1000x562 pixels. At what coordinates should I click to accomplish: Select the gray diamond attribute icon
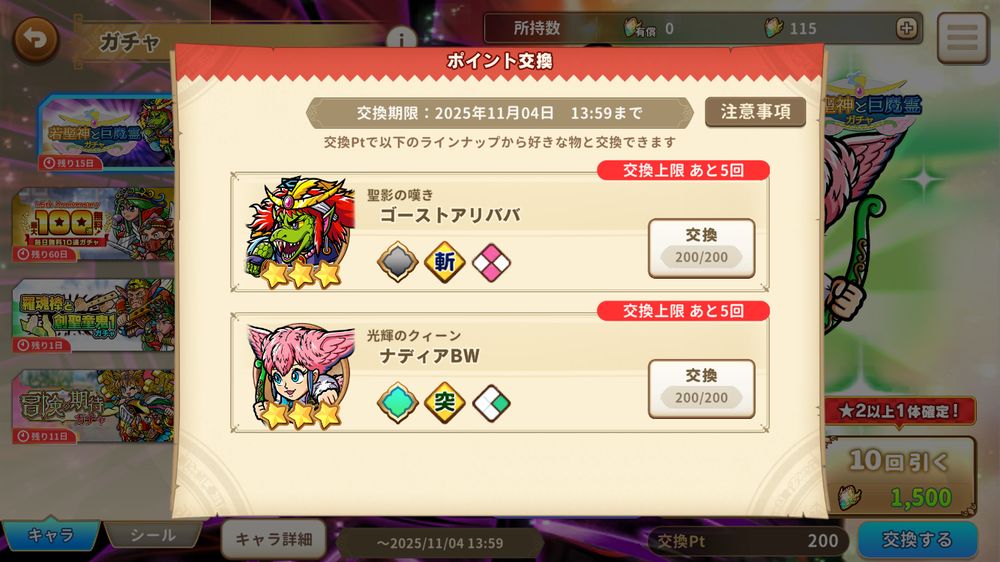click(x=397, y=262)
